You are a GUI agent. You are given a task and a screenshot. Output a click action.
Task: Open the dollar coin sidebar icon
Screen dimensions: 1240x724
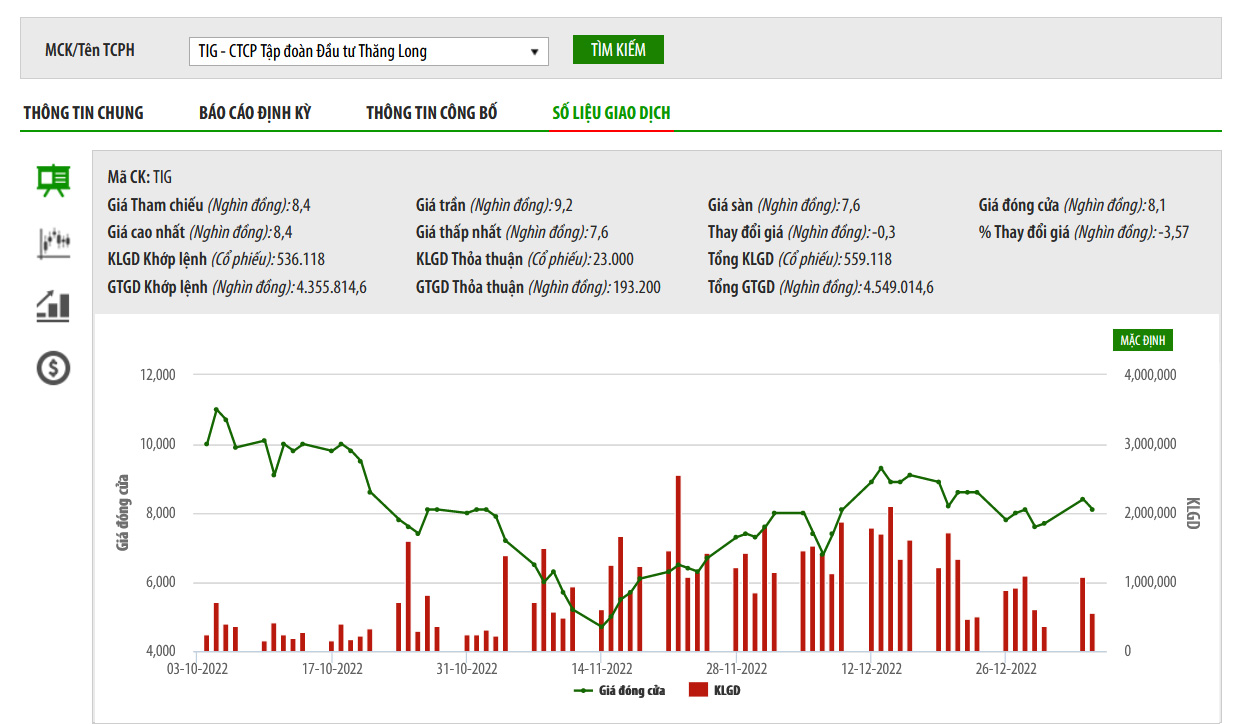click(x=53, y=368)
